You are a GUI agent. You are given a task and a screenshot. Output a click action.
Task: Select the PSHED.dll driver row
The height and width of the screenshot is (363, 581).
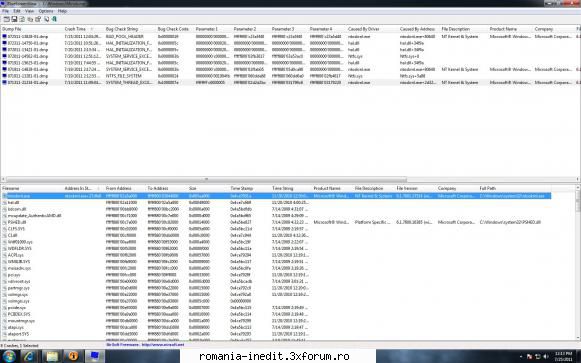[x=276, y=222]
